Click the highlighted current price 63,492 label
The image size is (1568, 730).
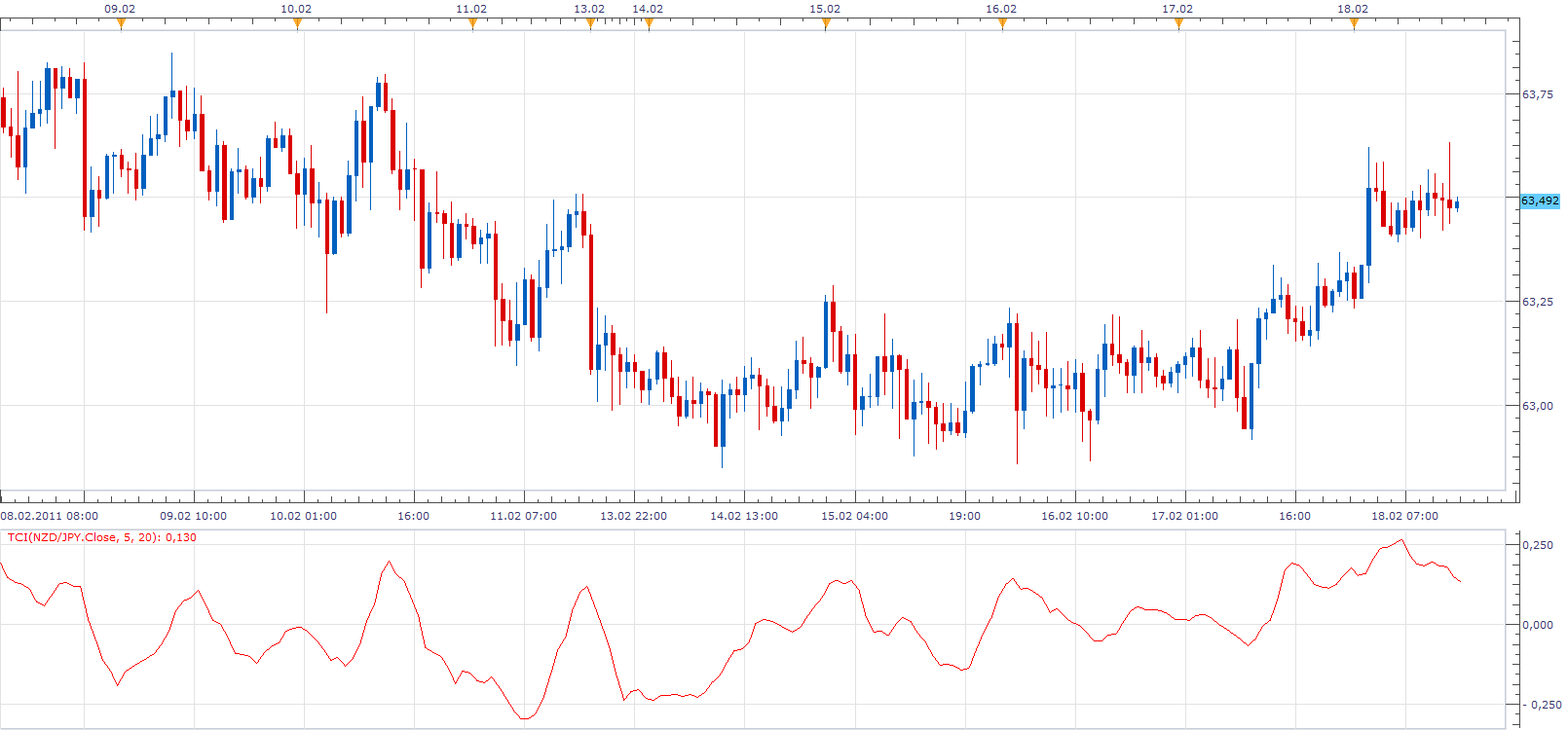coord(1540,201)
